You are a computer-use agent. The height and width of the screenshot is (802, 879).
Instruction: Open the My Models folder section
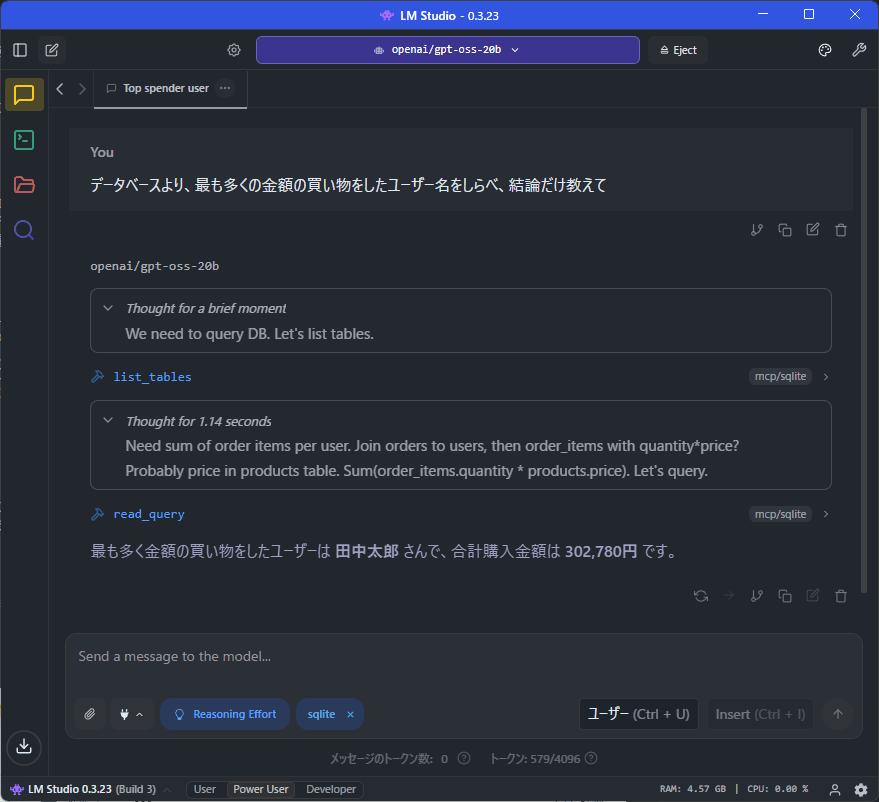(24, 184)
